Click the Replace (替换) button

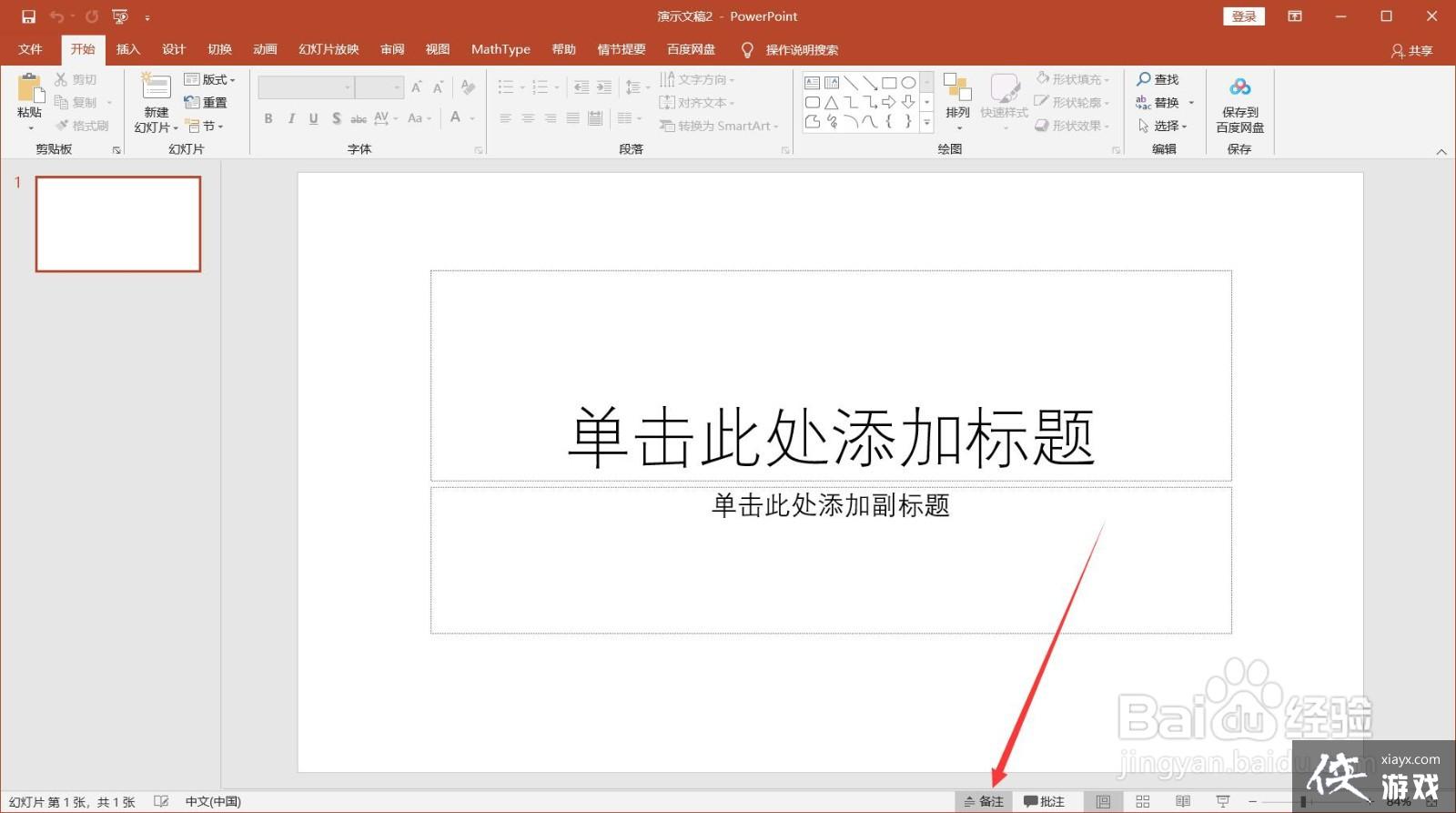point(1165,103)
